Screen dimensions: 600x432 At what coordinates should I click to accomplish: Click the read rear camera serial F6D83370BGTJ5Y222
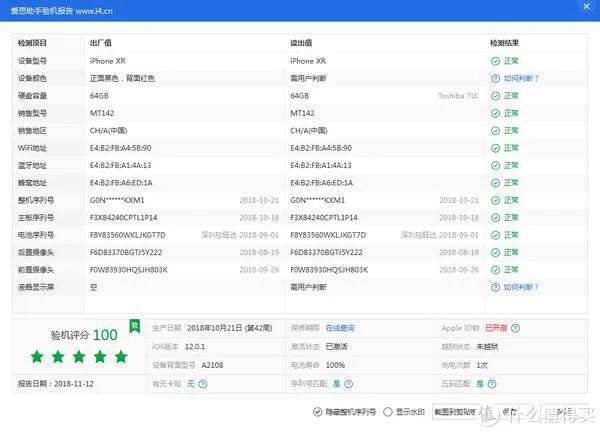pyautogui.click(x=326, y=253)
